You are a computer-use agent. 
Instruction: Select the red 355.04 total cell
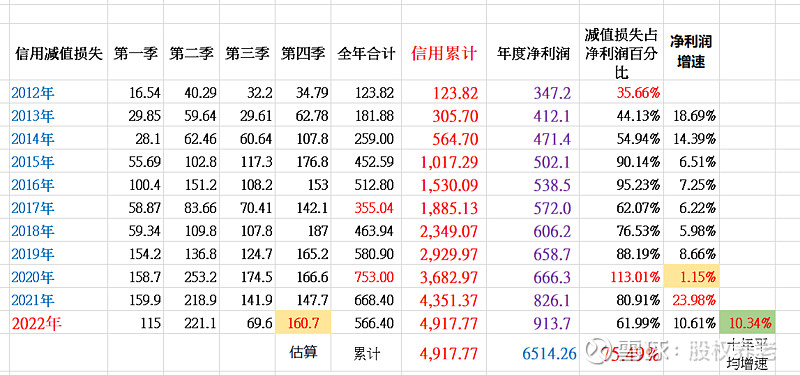[366, 208]
